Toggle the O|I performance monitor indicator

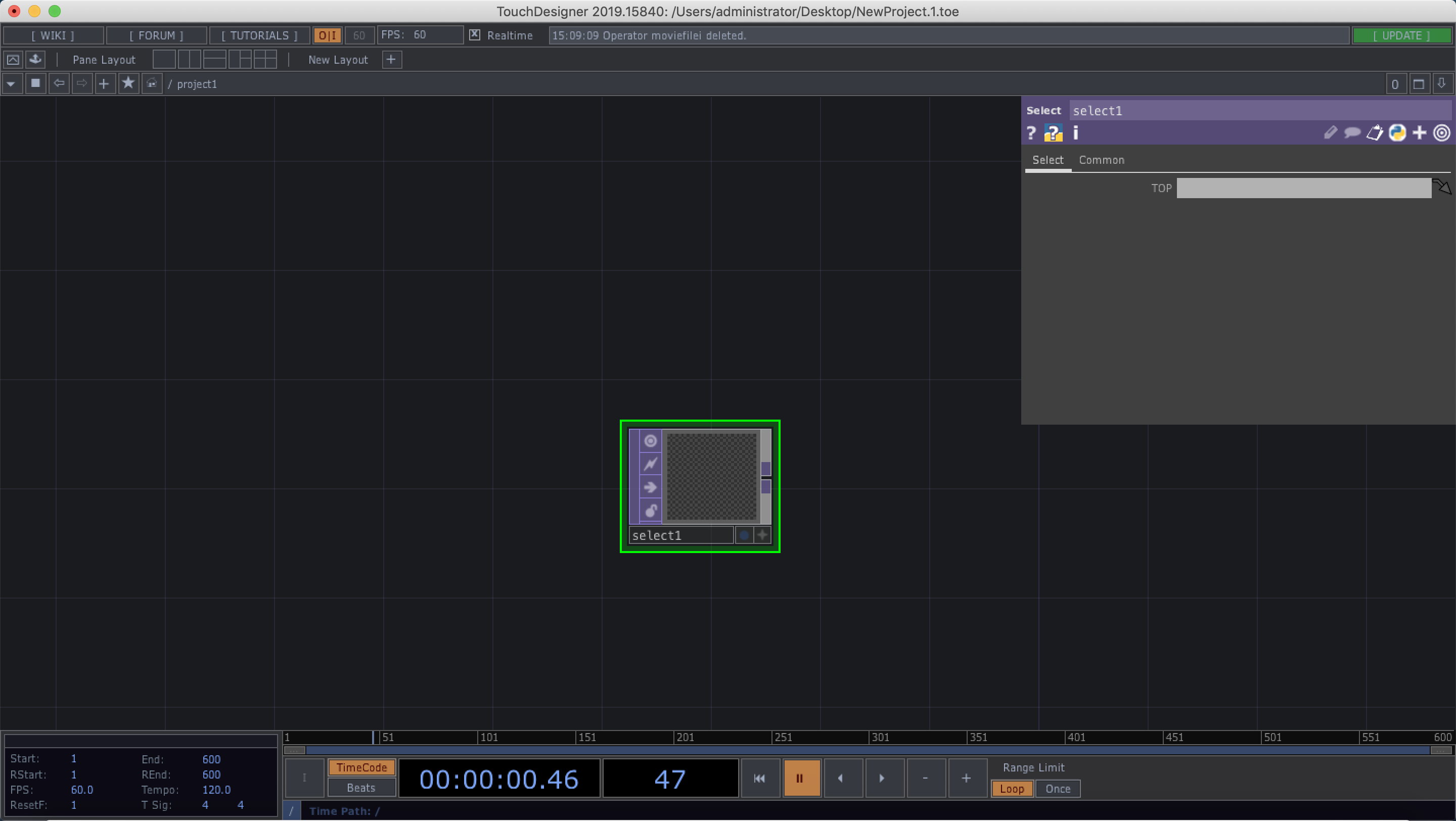[327, 35]
